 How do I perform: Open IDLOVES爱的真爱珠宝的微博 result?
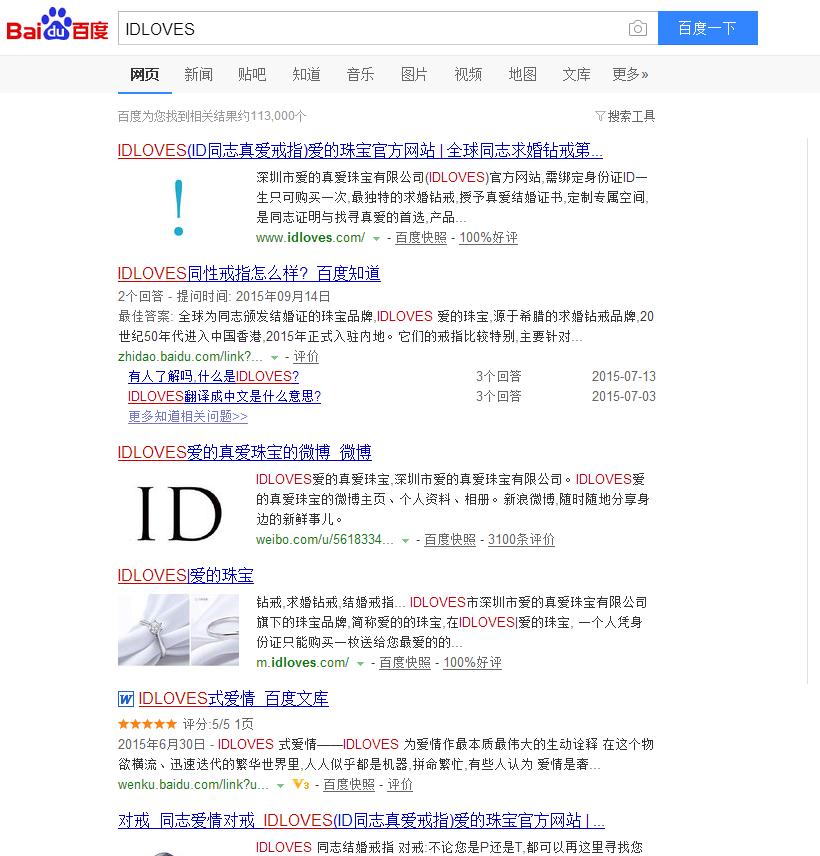[245, 452]
